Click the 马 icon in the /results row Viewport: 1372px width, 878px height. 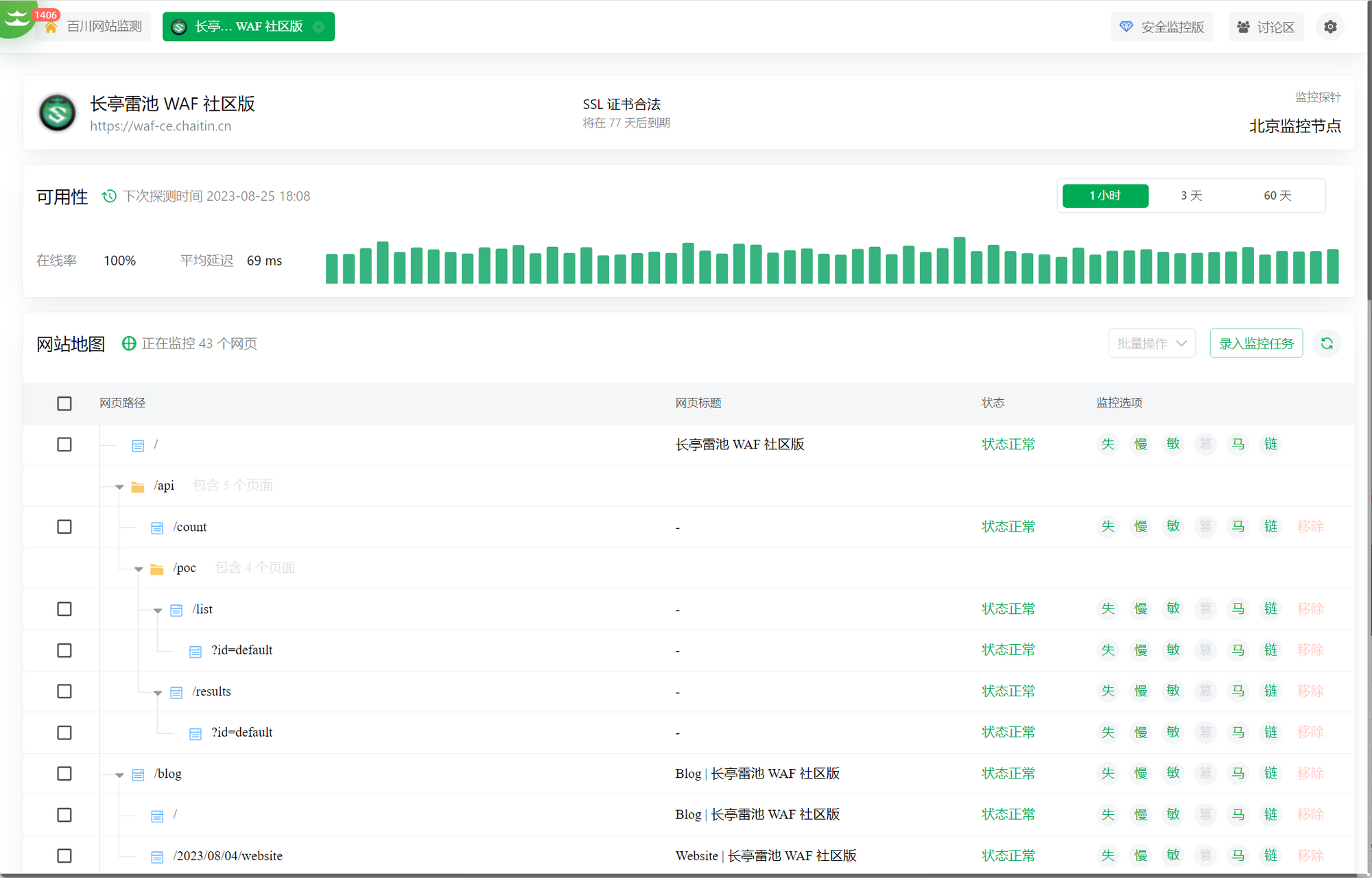[1238, 691]
